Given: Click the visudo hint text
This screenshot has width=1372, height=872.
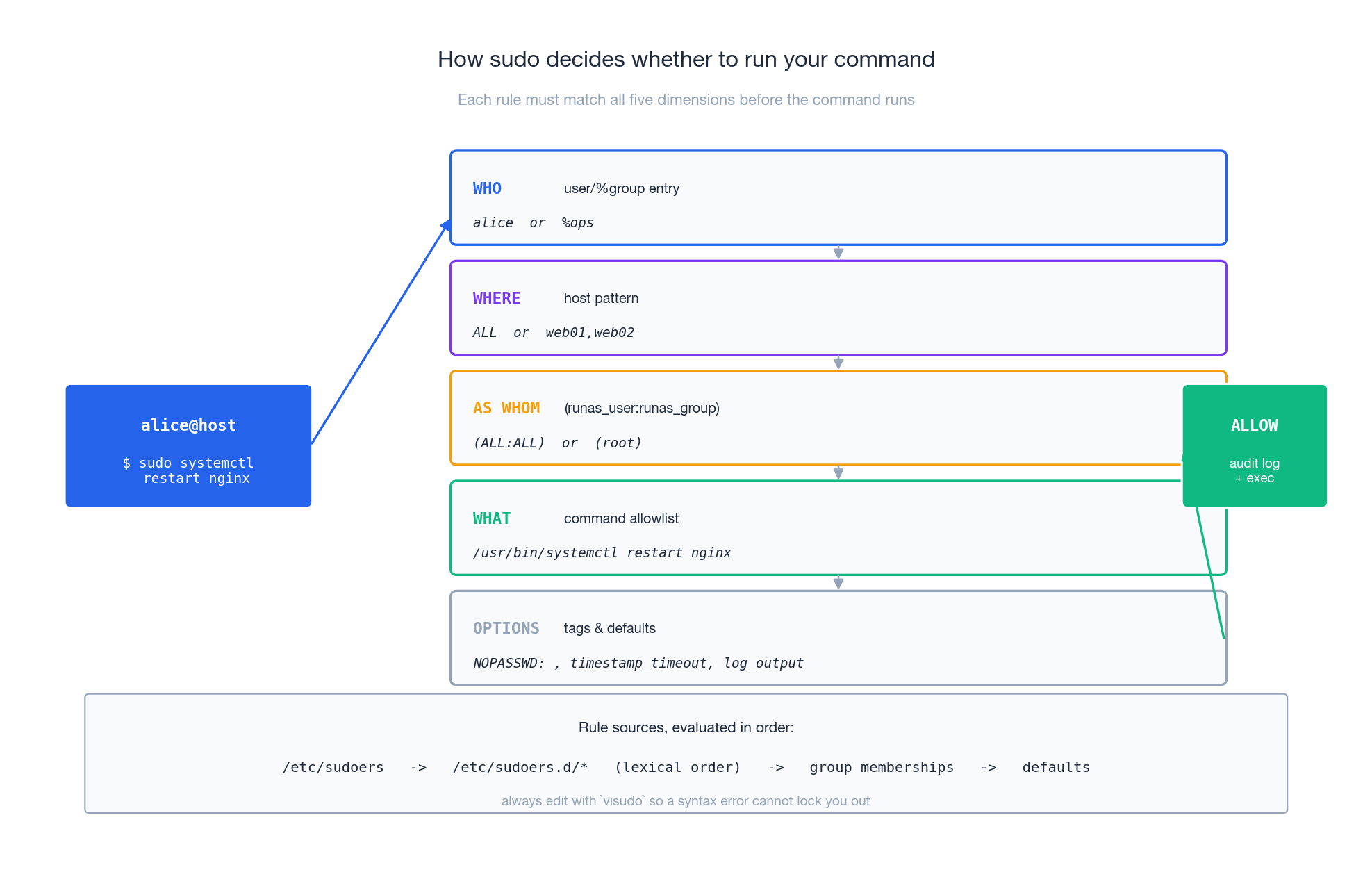Looking at the screenshot, I should (686, 800).
